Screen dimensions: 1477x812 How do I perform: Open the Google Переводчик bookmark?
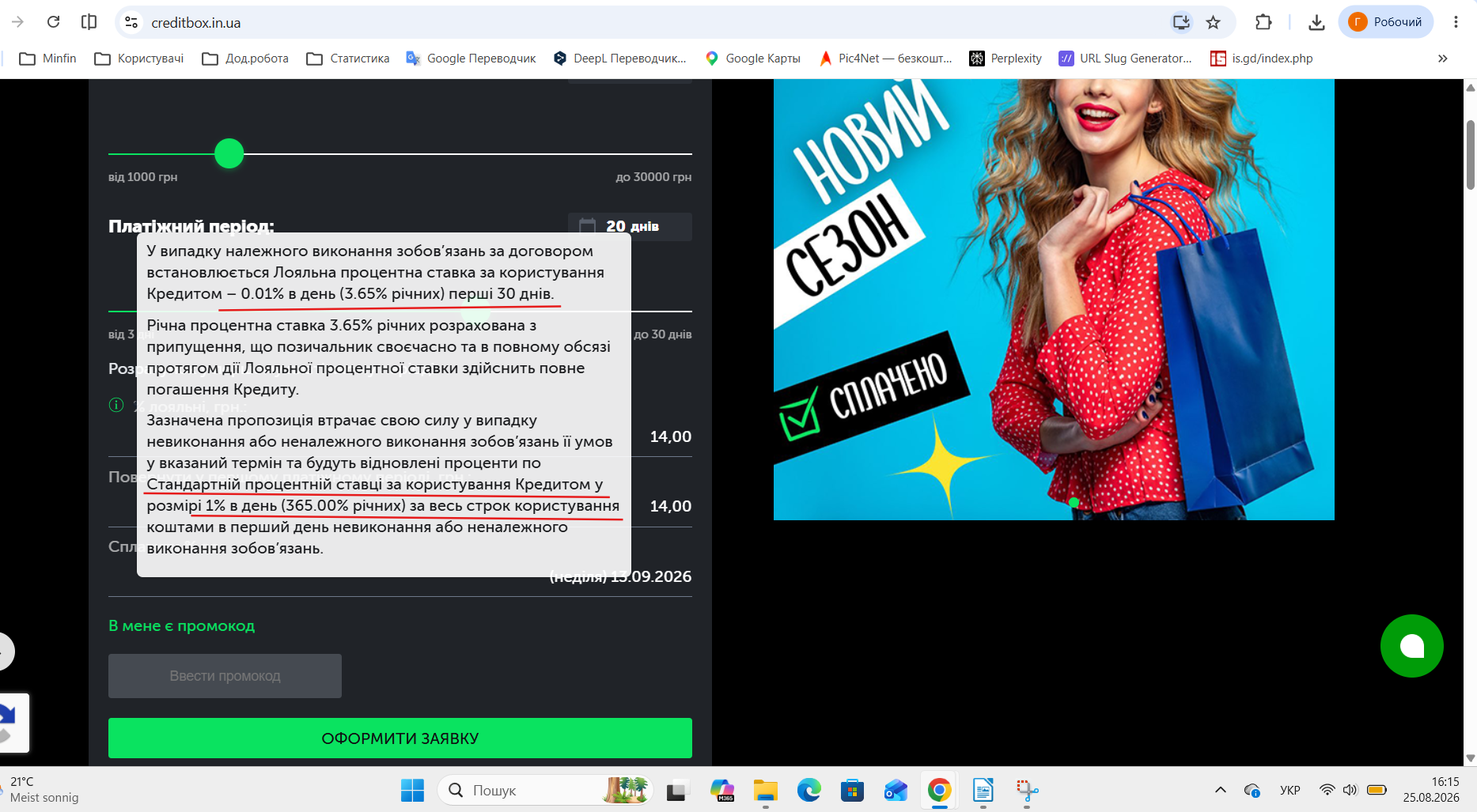pos(471,59)
